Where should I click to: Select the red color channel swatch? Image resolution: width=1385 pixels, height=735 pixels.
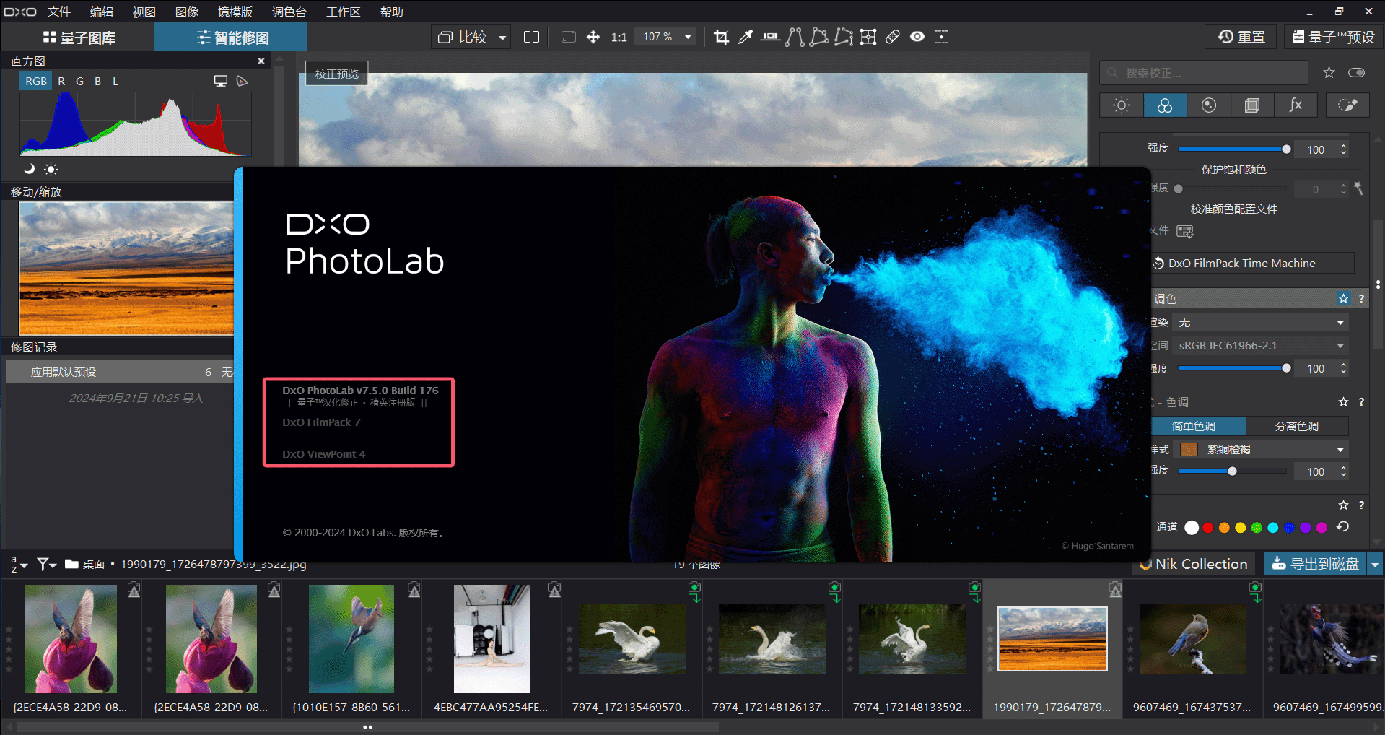(x=1208, y=527)
